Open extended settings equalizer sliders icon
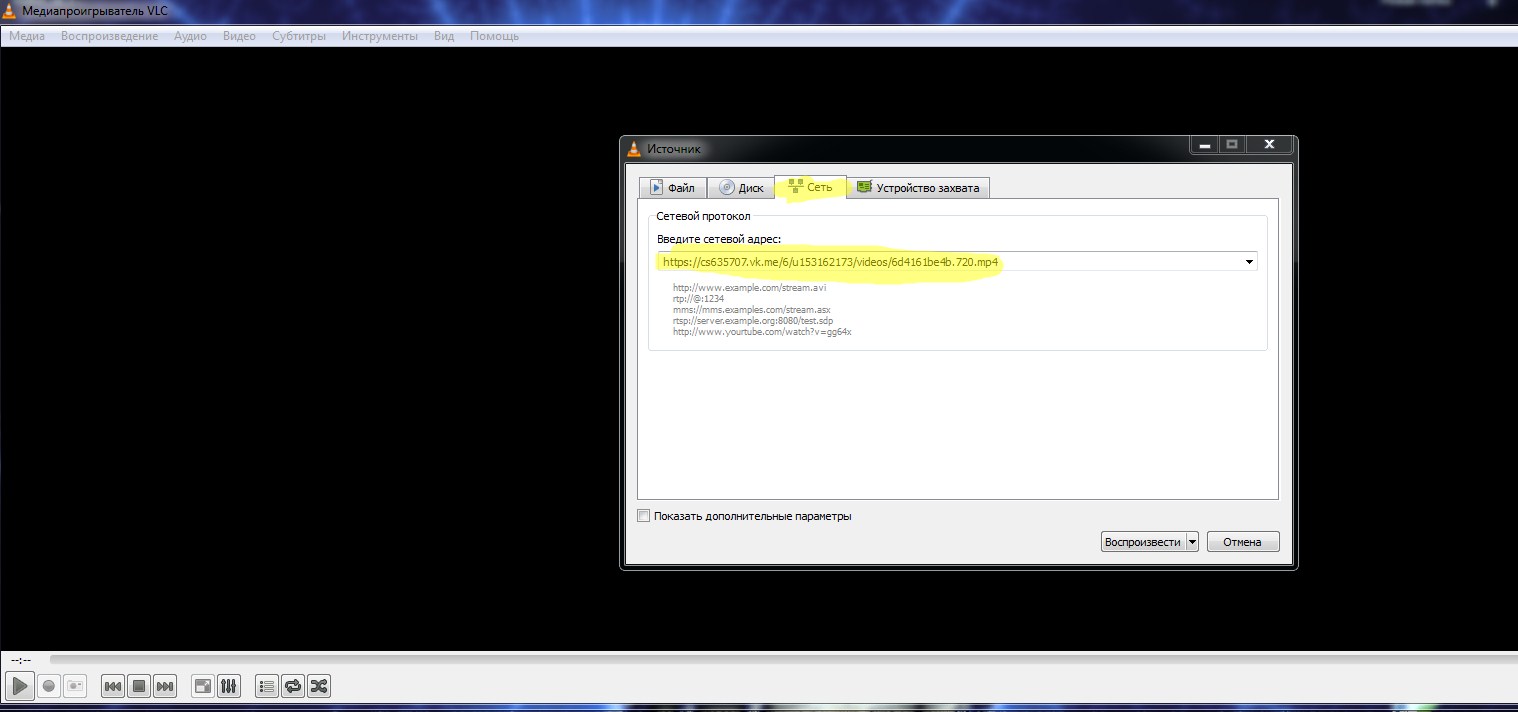Image resolution: width=1518 pixels, height=712 pixels. point(229,686)
